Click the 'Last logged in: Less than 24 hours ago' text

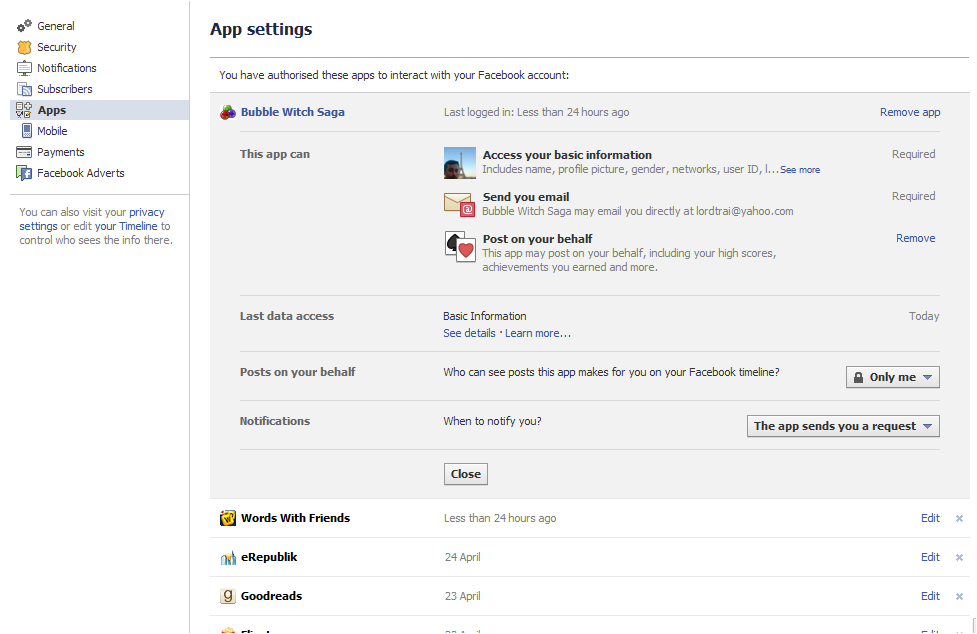coord(536,112)
